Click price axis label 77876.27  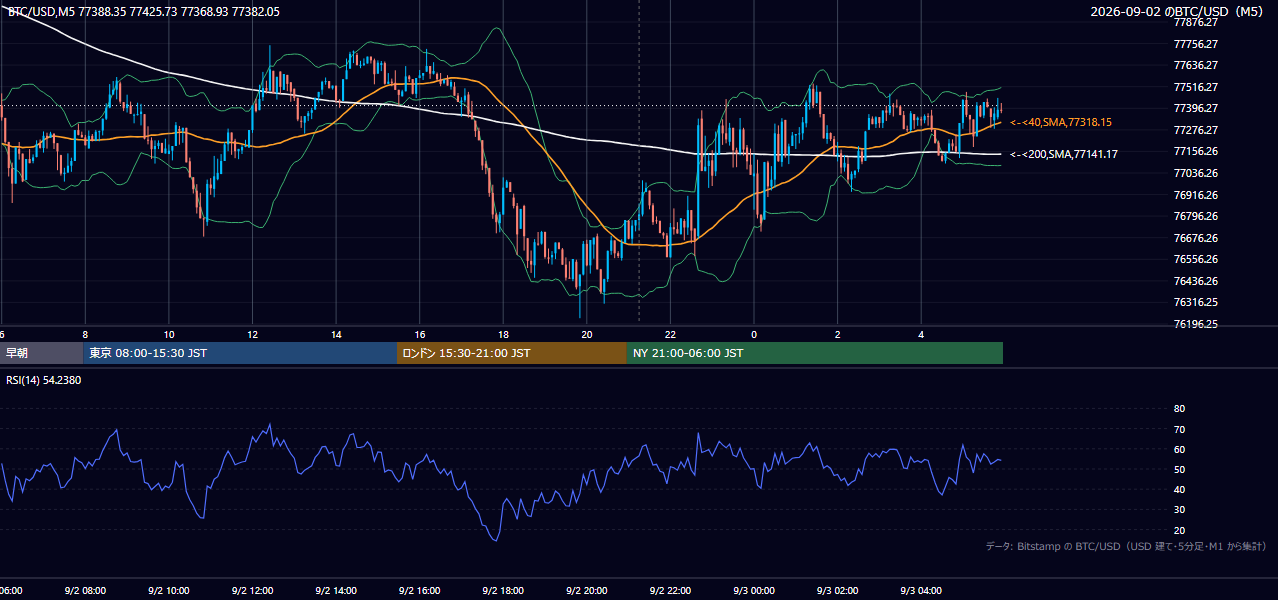pos(1196,22)
